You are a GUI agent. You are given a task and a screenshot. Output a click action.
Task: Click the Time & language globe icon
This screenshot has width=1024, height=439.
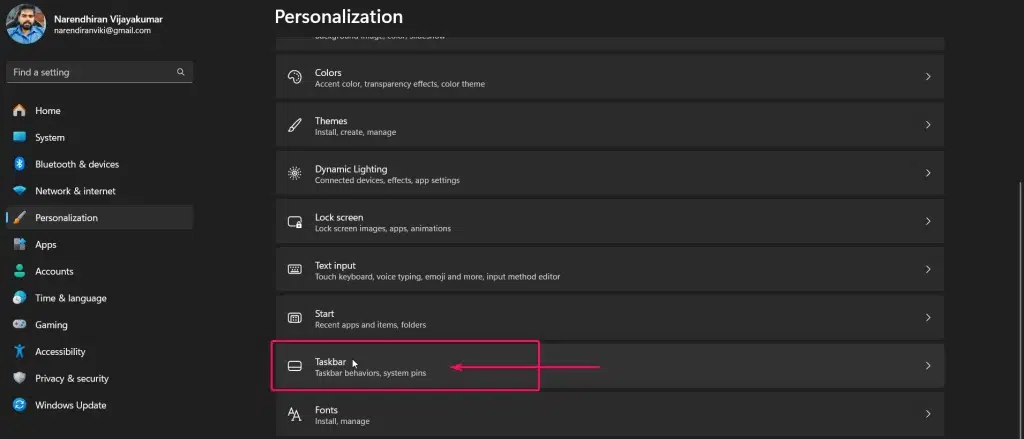tap(20, 298)
